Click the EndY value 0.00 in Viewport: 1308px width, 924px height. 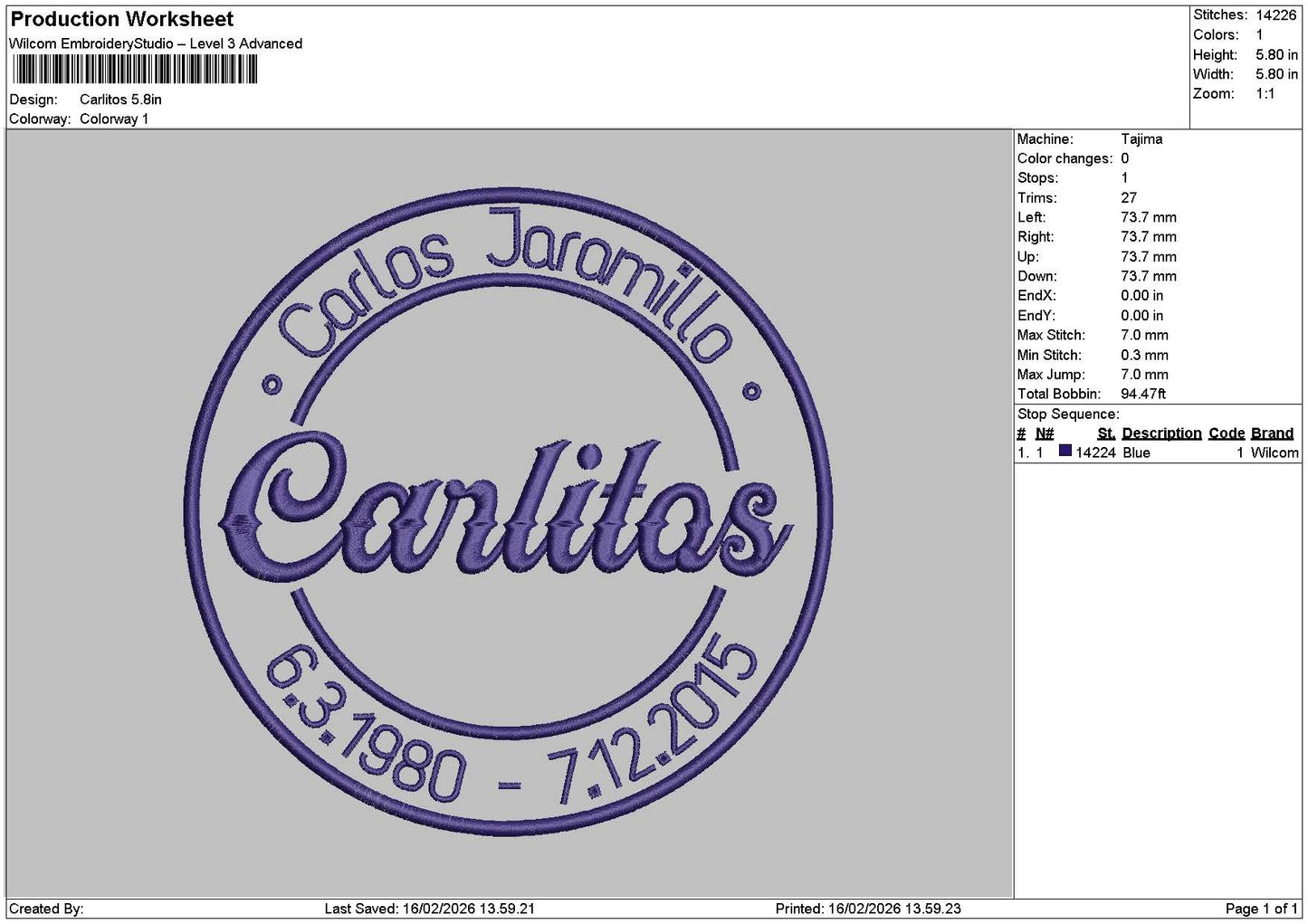(1142, 316)
